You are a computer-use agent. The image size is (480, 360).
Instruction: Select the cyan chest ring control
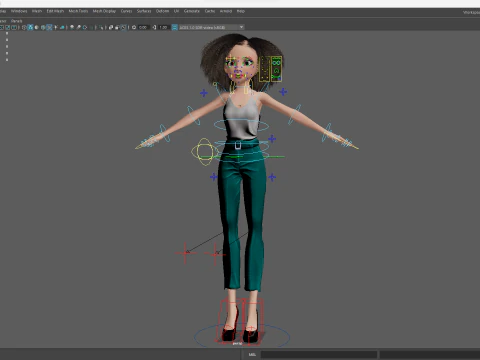(x=241, y=125)
